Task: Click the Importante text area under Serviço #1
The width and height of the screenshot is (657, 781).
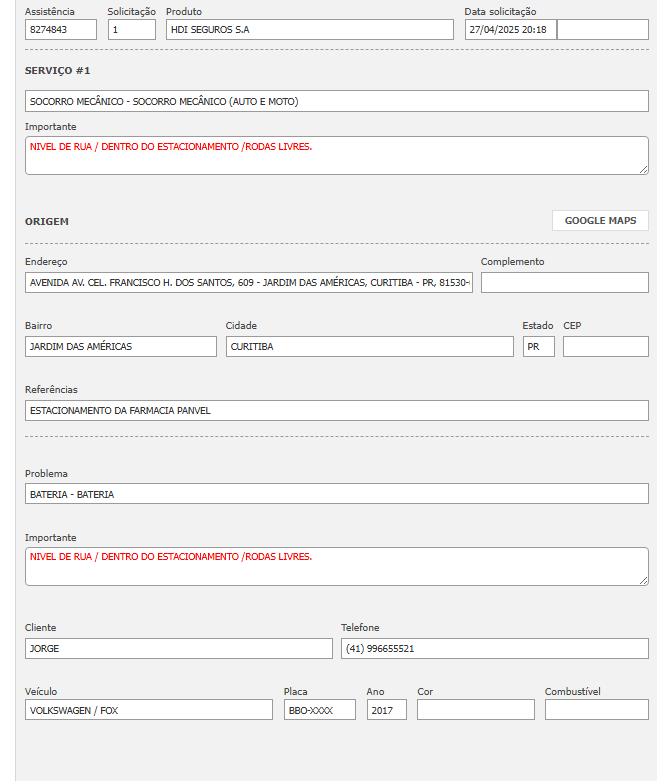Action: 336,155
